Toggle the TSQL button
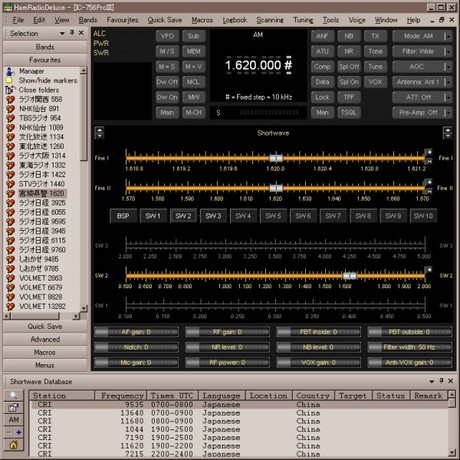This screenshot has height=460, width=460. tap(349, 113)
